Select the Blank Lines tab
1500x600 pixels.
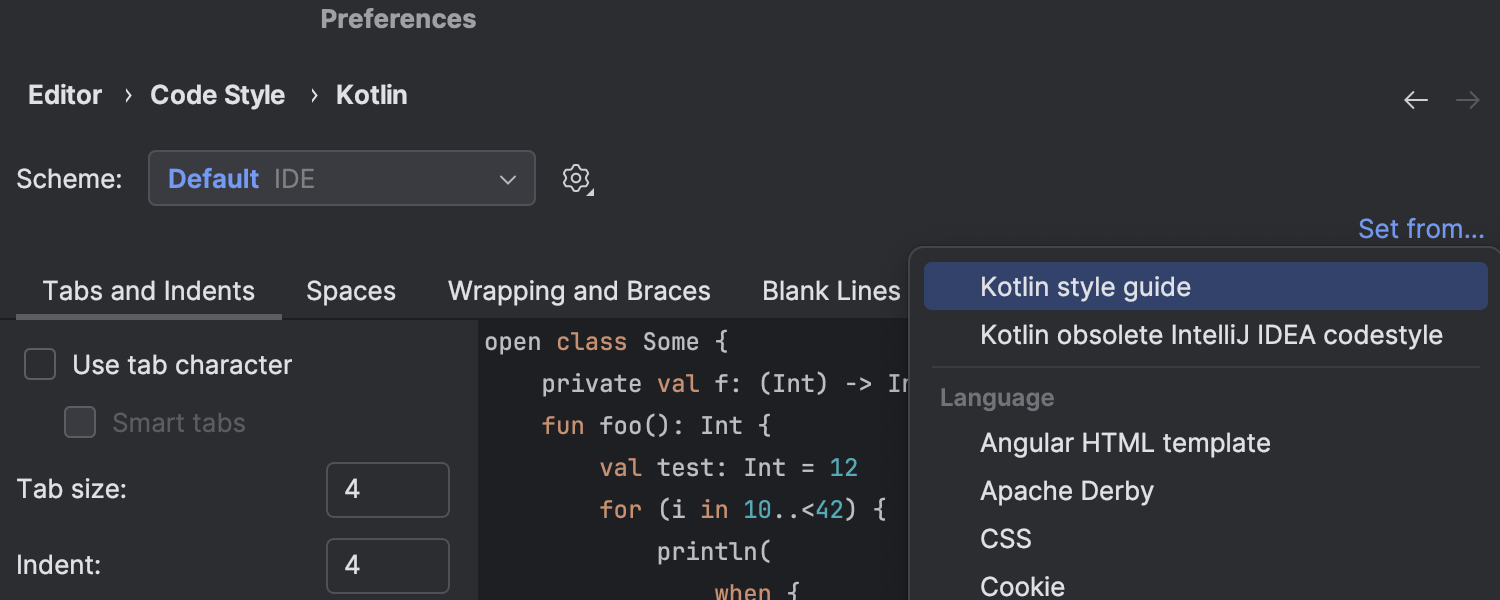831,291
